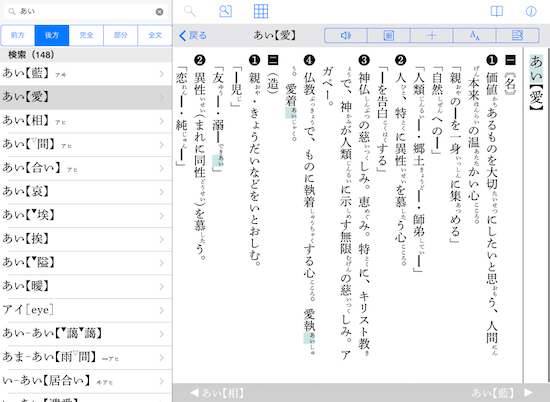The image size is (550, 402).
Task: Open the あい【藍】 result row
Action: point(86,74)
